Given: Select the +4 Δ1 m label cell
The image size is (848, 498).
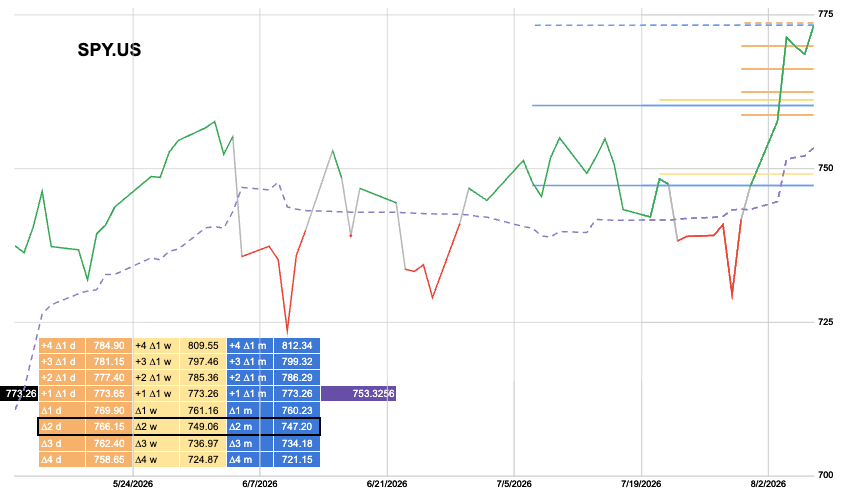Looking at the screenshot, I should point(250,346).
